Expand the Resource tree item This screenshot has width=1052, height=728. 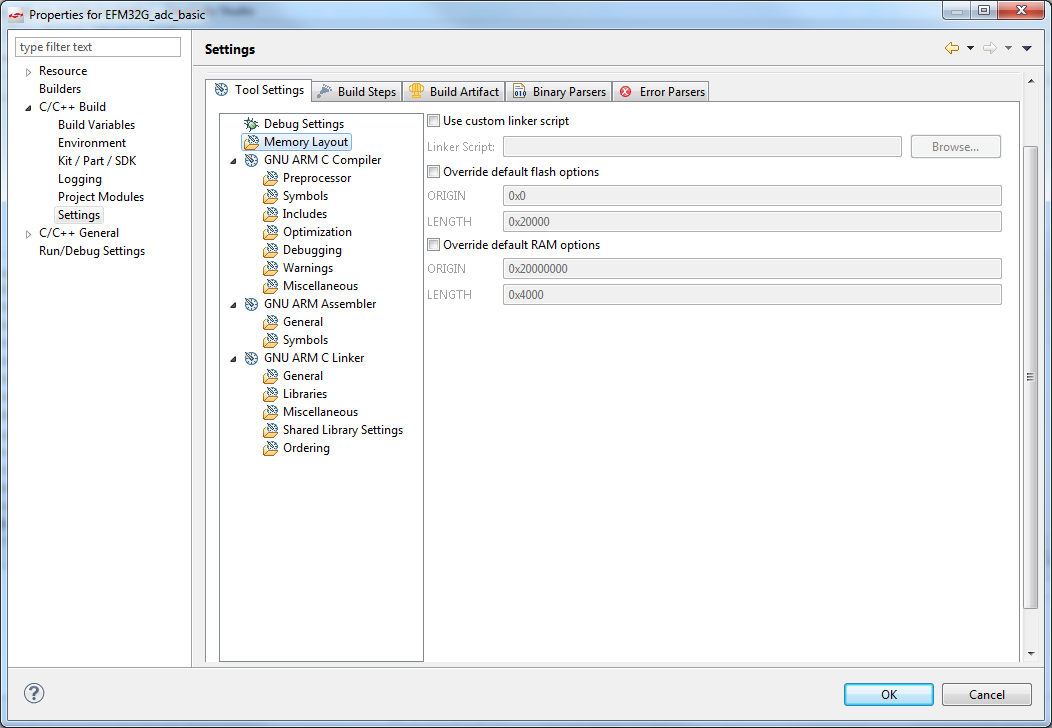[27, 70]
